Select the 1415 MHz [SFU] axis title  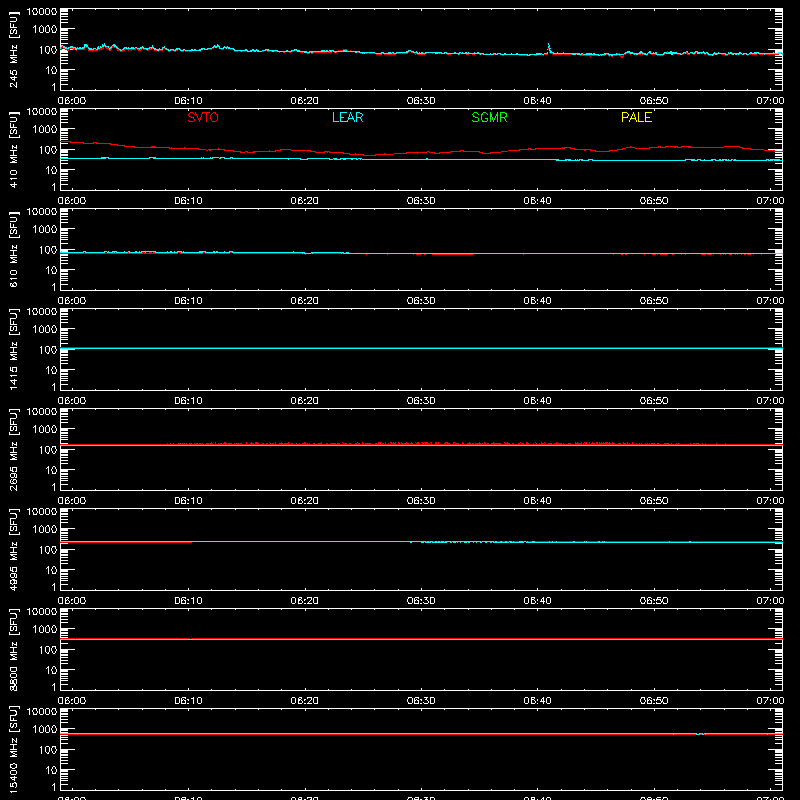13,349
